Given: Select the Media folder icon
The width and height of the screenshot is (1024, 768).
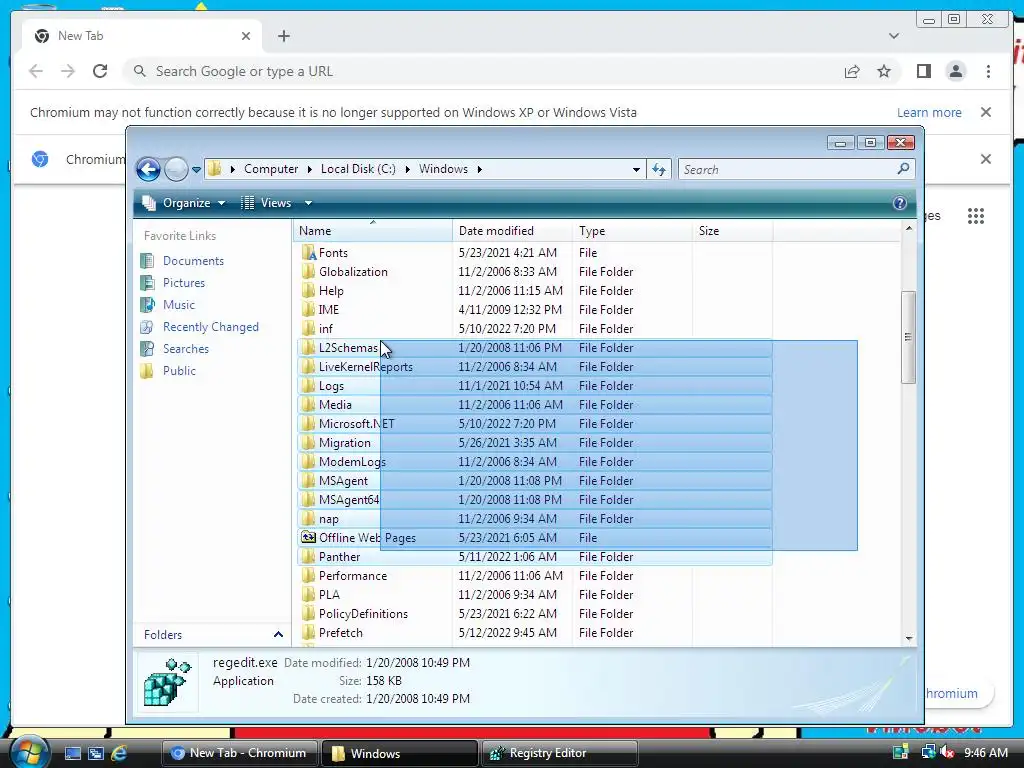Looking at the screenshot, I should tap(308, 404).
